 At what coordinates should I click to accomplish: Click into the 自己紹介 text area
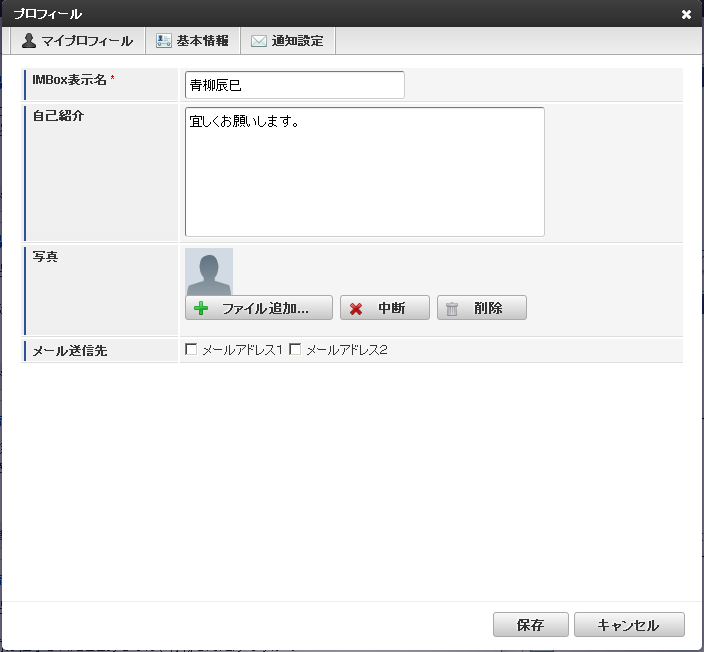[365, 172]
